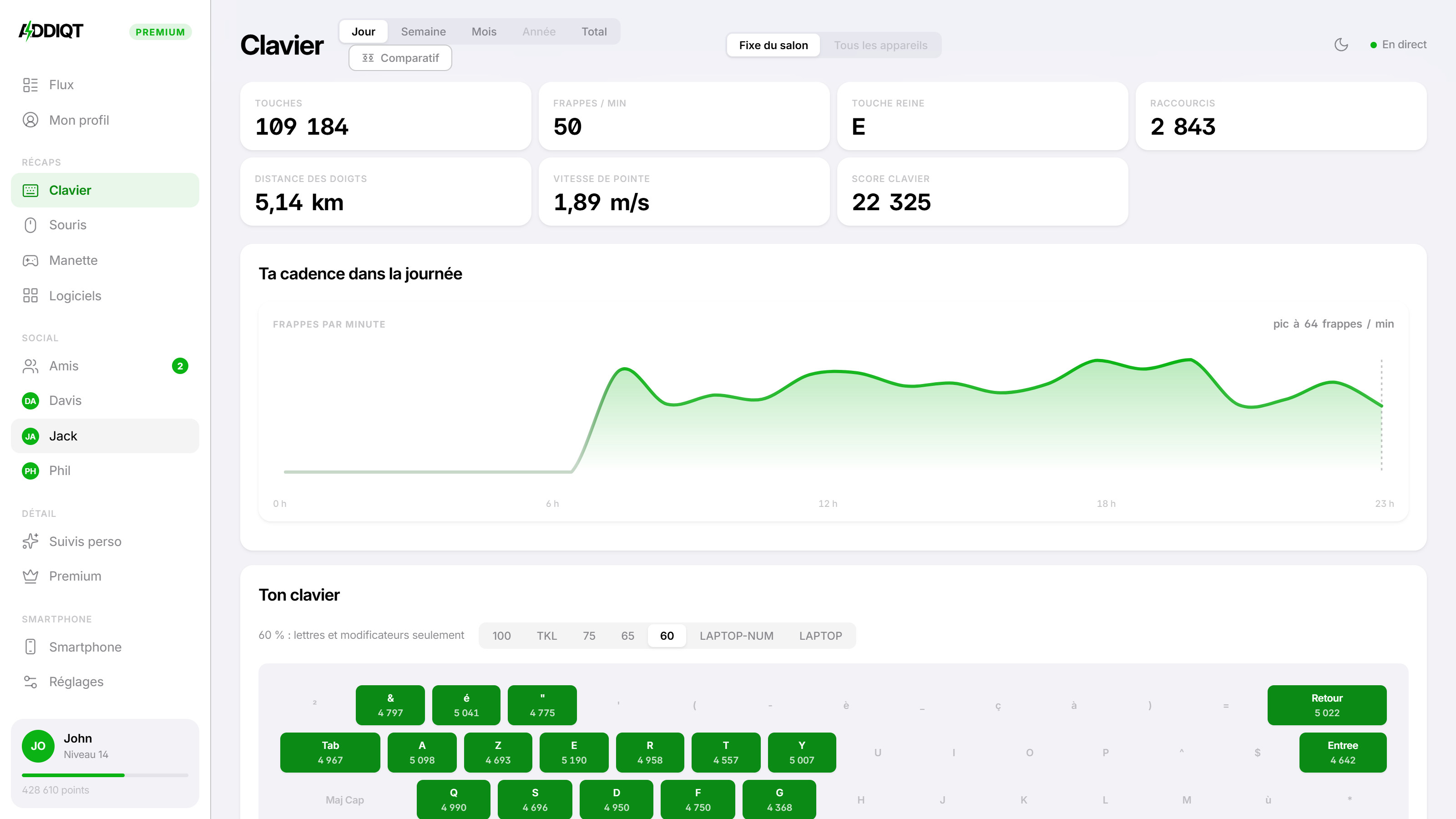The image size is (1456, 819).
Task: Click the Retour key showing 5 022
Action: 1327,705
